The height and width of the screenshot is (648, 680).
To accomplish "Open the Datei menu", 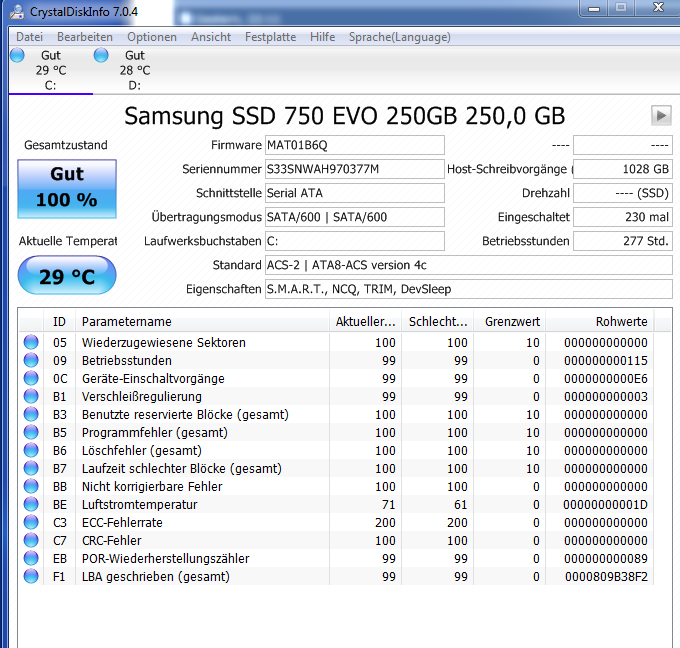I will tap(29, 37).
